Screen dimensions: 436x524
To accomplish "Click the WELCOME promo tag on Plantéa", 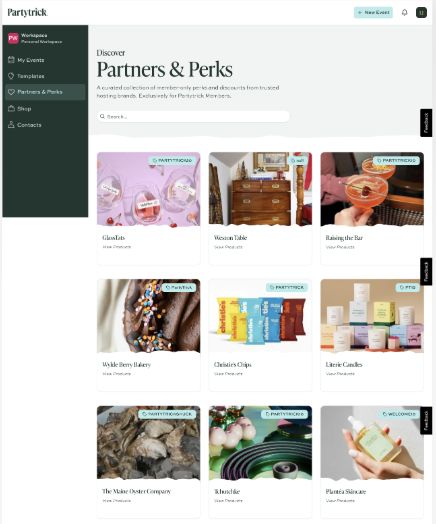I will (399, 414).
